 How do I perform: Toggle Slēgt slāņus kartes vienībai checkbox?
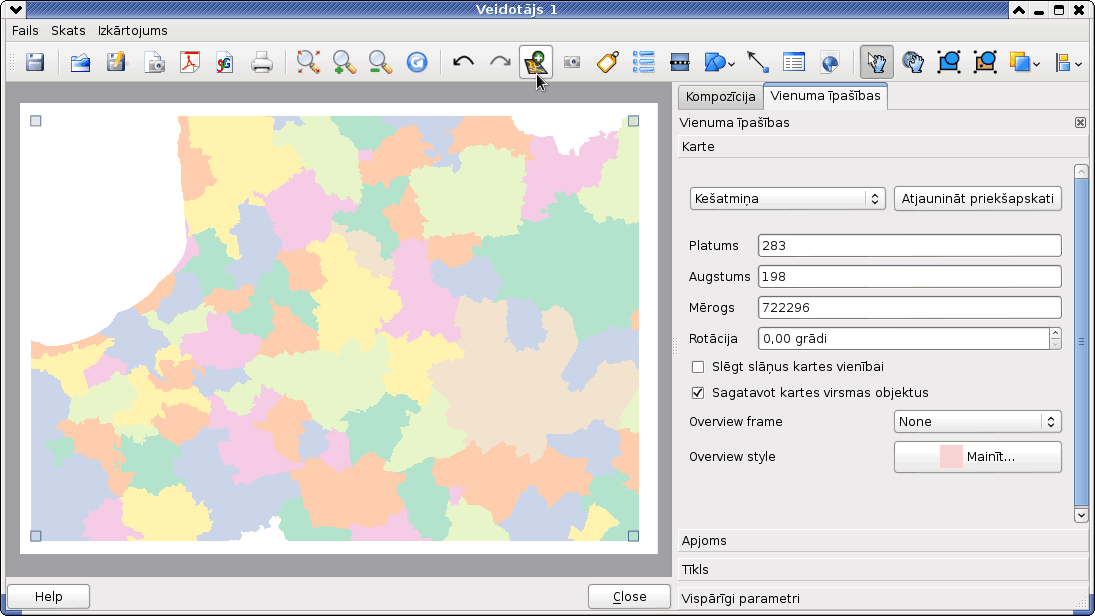698,367
